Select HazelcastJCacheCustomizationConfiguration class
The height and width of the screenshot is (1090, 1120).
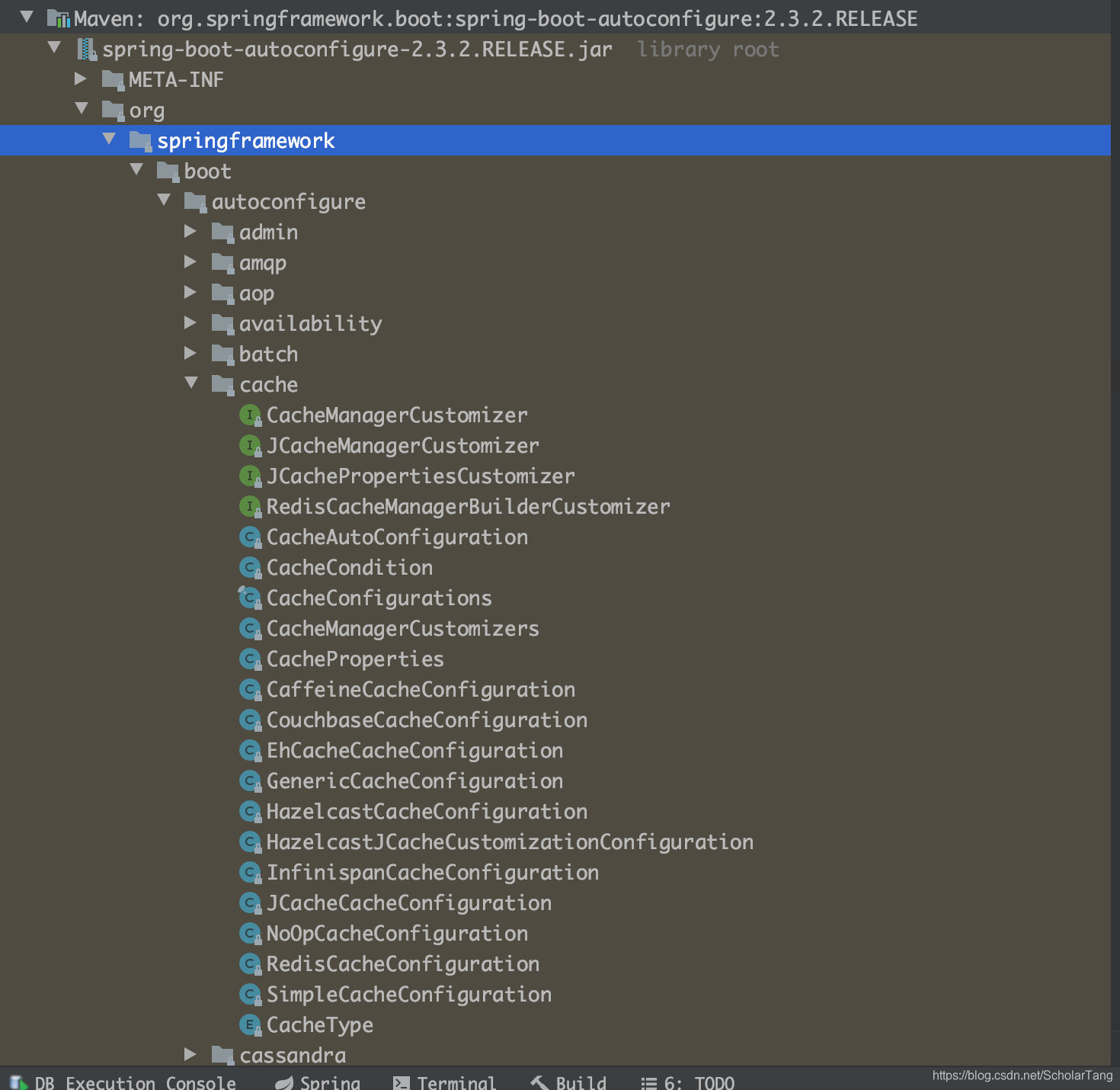(x=510, y=842)
